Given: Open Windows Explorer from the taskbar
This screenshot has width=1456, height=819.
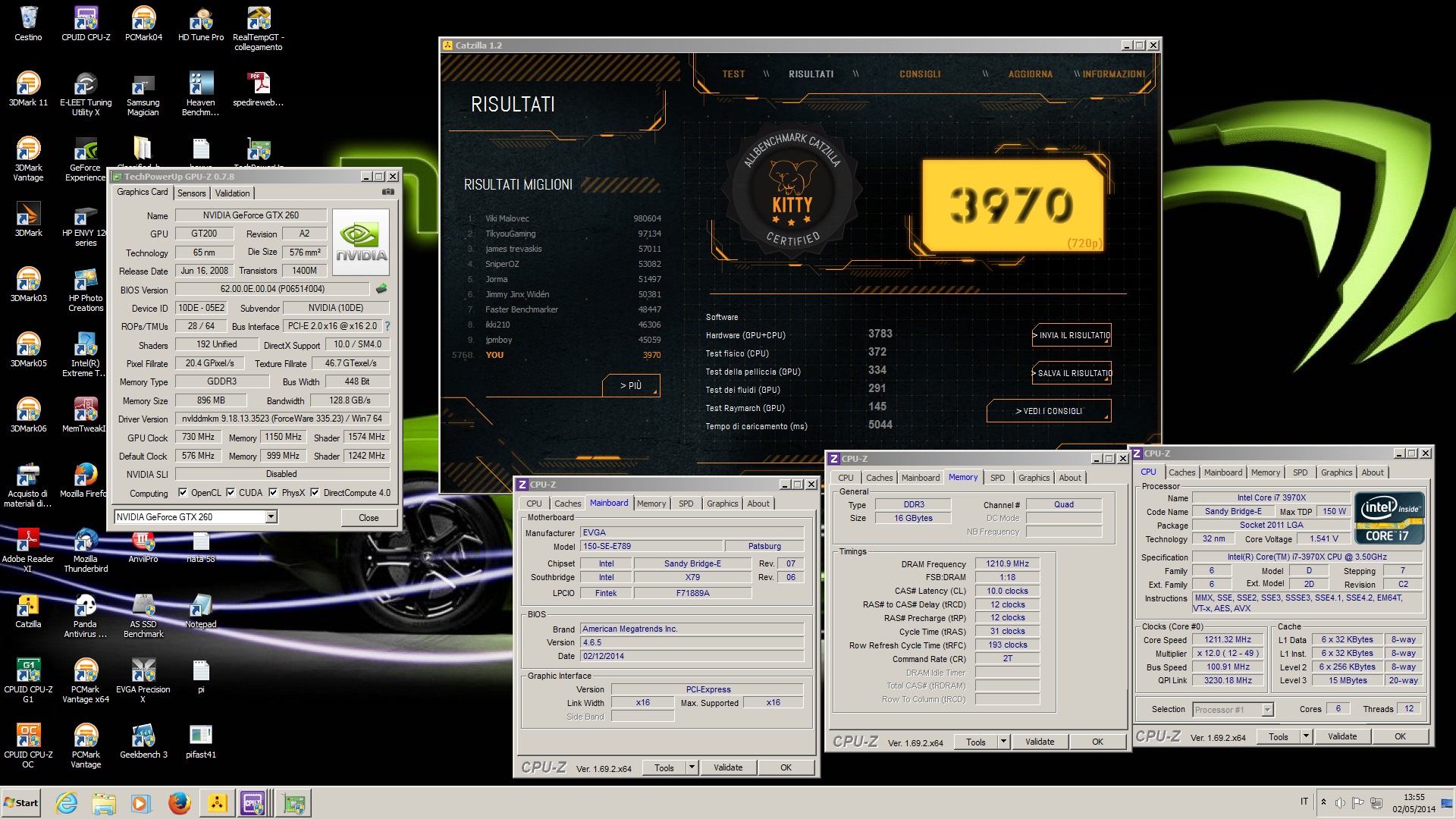Looking at the screenshot, I should 104,802.
